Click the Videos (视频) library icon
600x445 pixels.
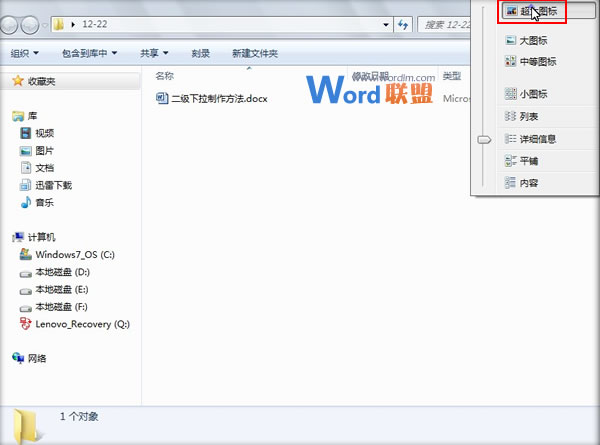(26, 133)
